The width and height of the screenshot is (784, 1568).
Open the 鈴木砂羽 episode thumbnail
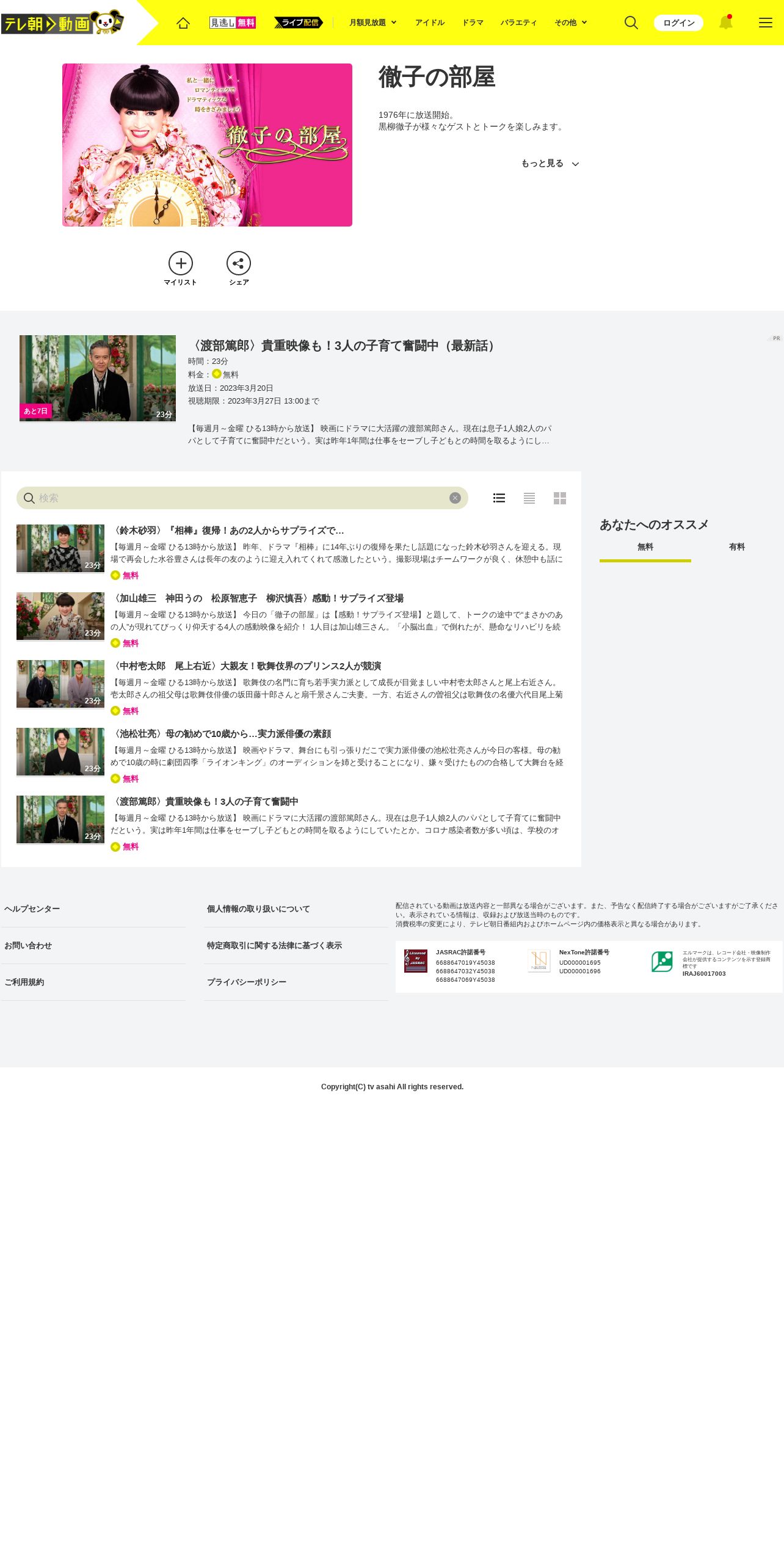pos(60,548)
